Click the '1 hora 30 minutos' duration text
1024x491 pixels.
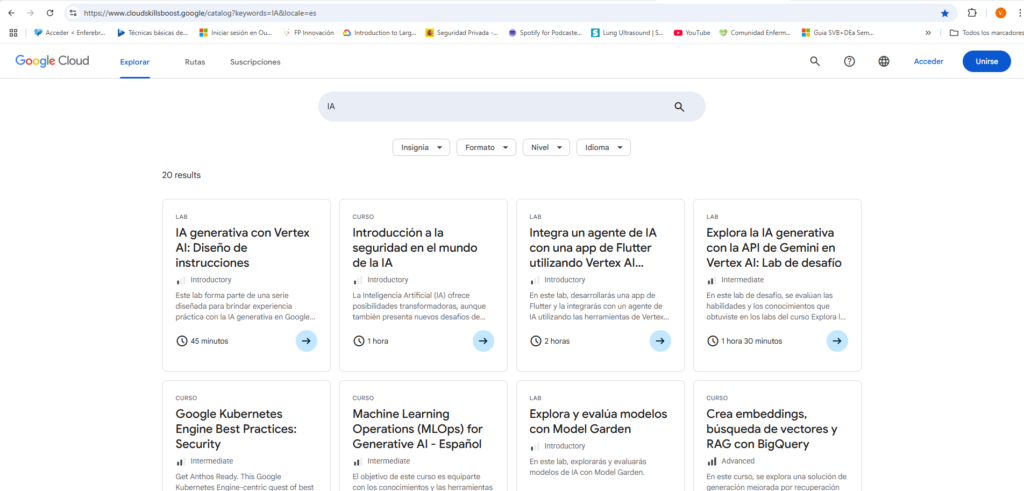(x=752, y=341)
